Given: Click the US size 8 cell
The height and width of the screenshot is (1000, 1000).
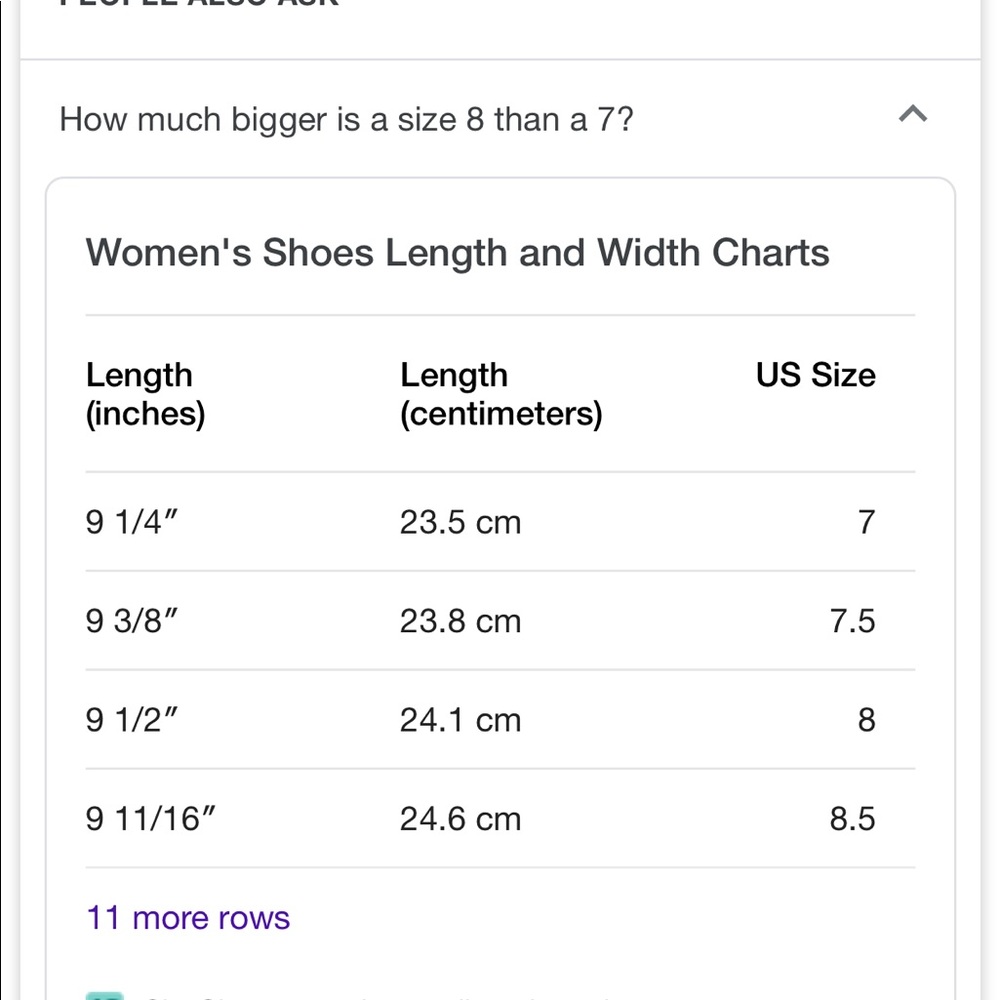Looking at the screenshot, I should 866,720.
